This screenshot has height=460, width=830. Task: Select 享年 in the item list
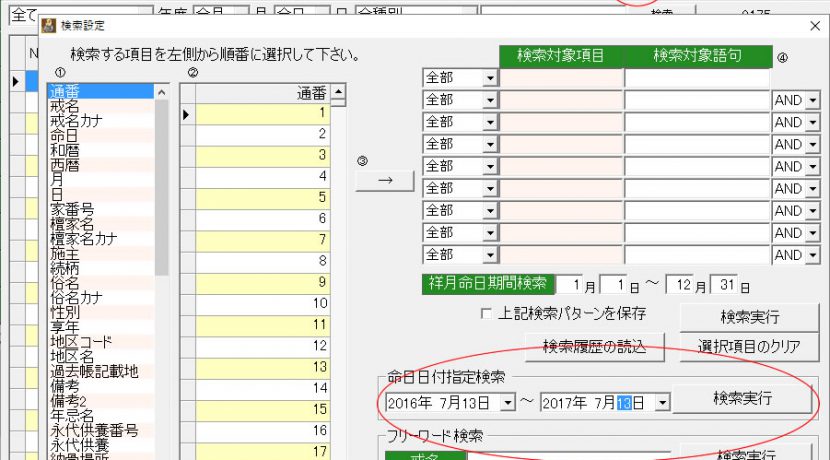pos(101,327)
